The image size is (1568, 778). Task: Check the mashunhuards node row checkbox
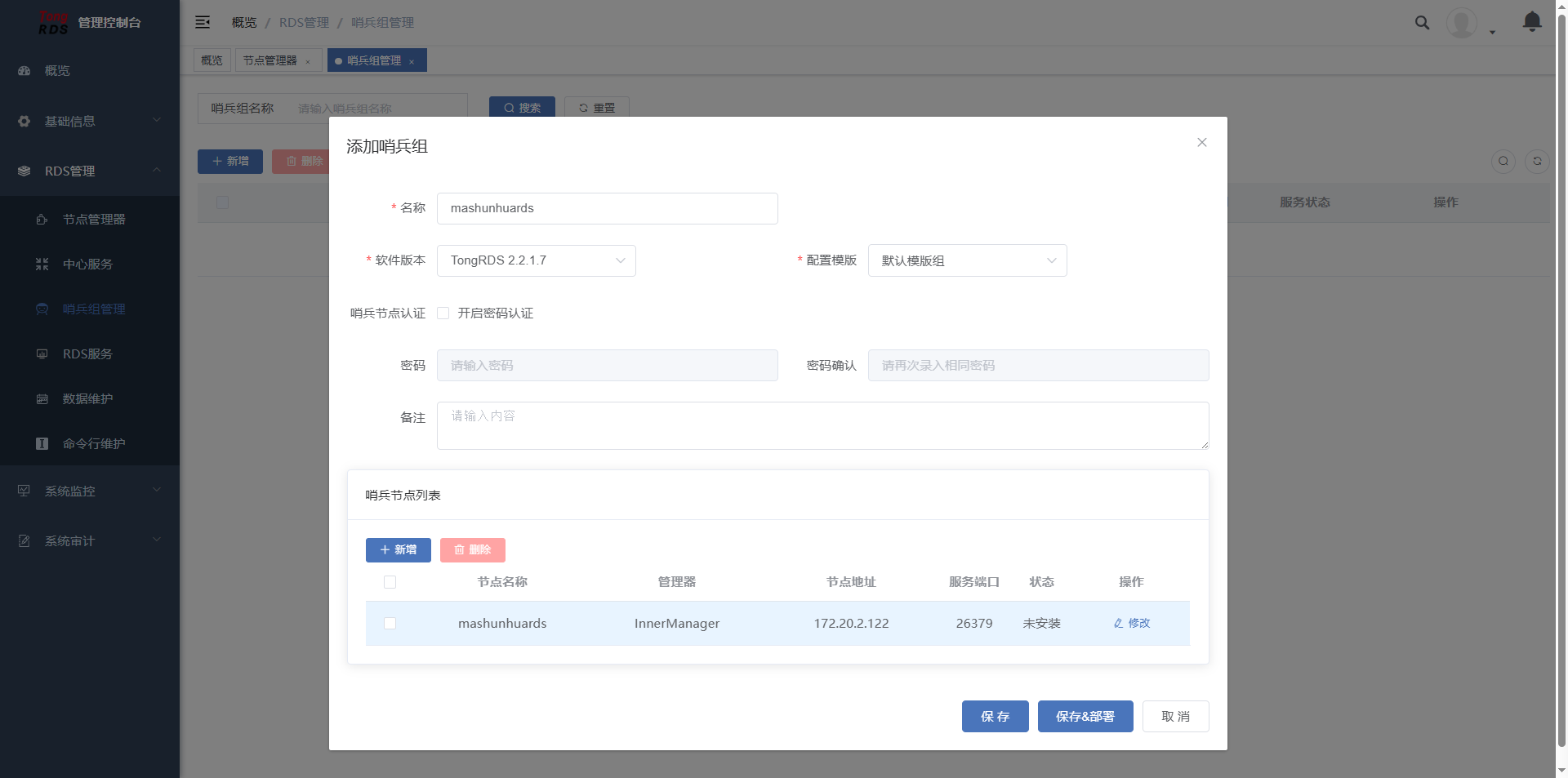[x=390, y=624]
